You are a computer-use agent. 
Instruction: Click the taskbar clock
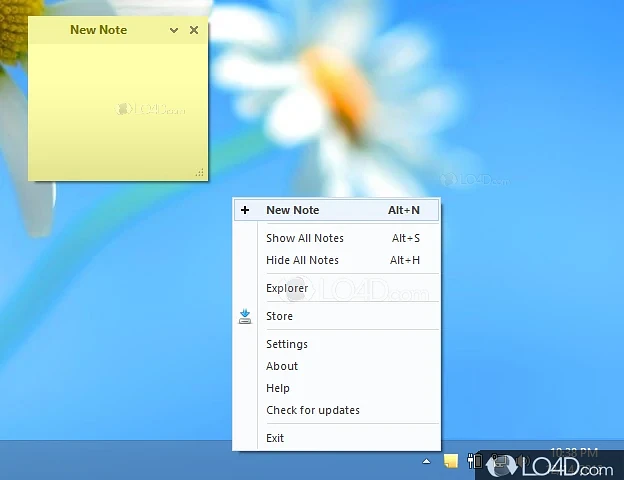(x=574, y=453)
